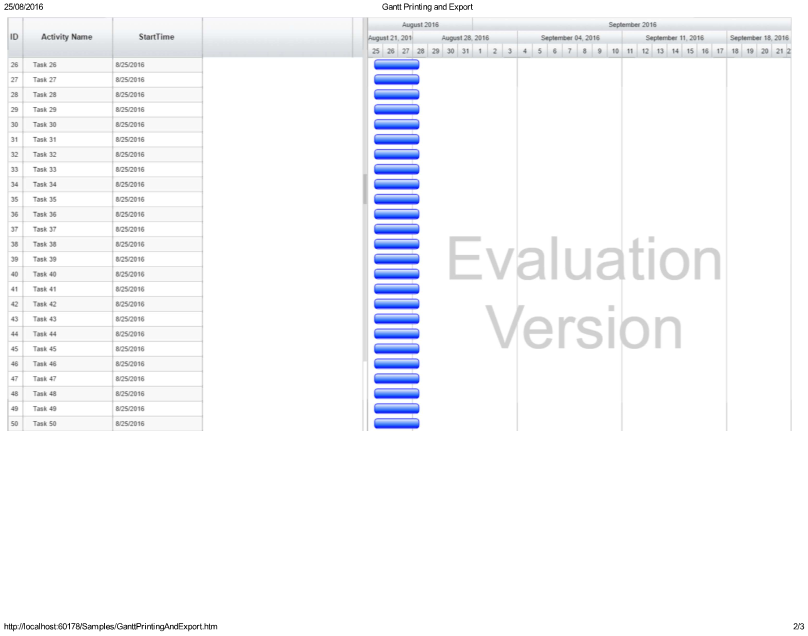
Task: Click day 4 in the timeline header
Action: (x=525, y=51)
